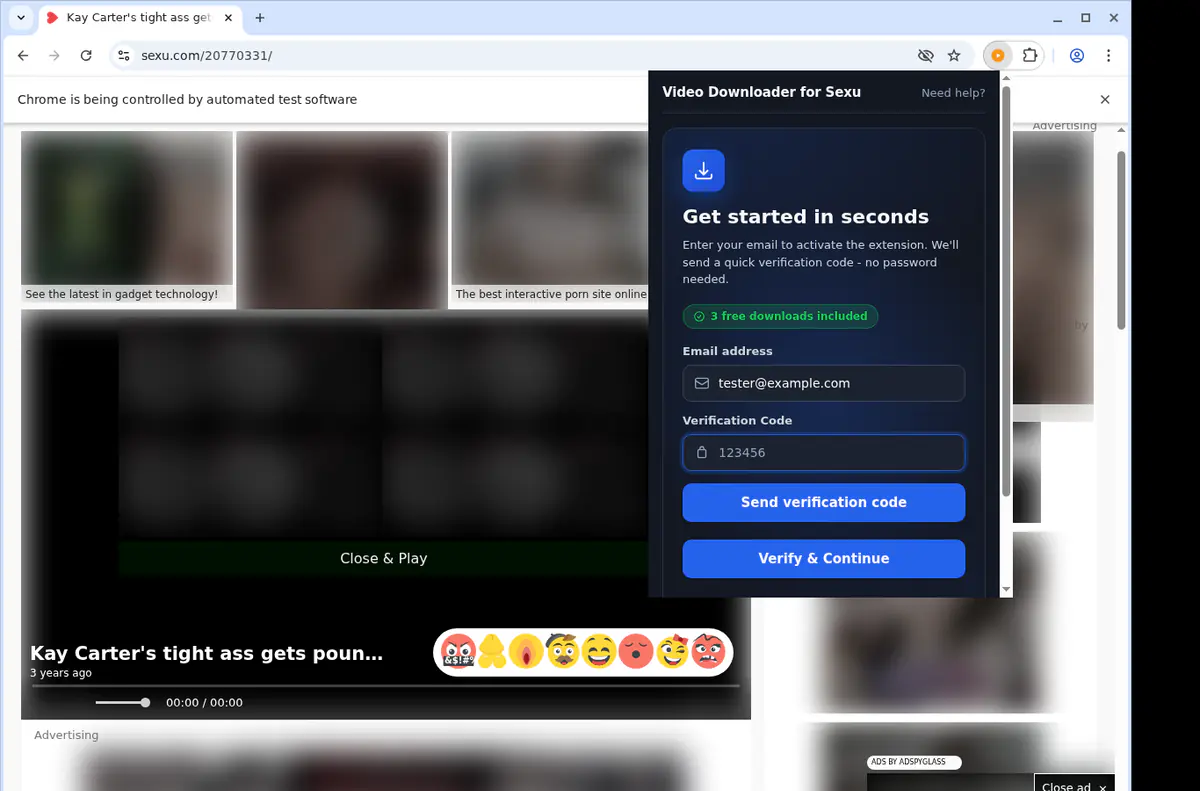
Task: Click the '3 years ago' text
Action: pos(61,673)
